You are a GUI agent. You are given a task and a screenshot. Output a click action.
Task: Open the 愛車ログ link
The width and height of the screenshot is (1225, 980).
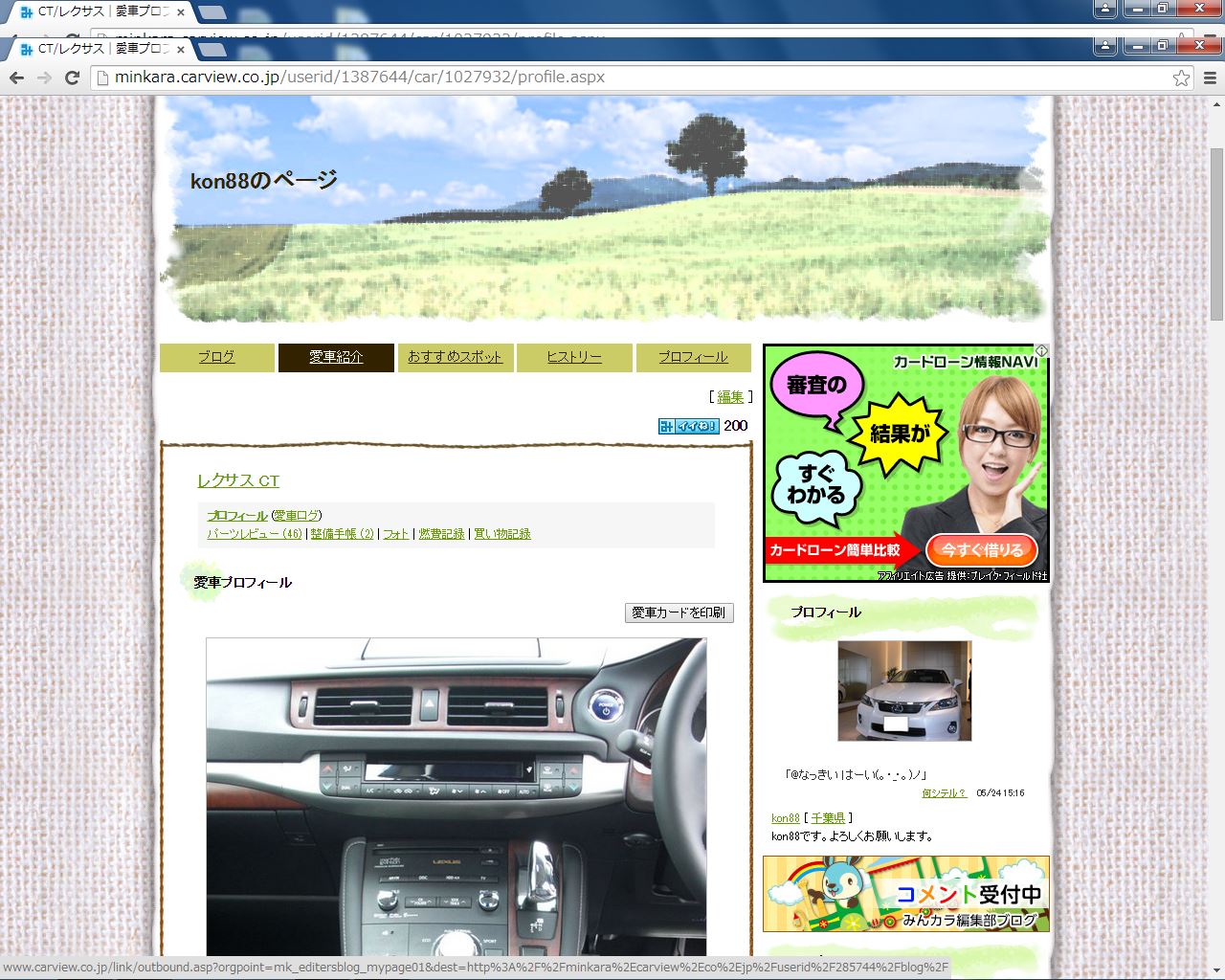click(x=297, y=516)
